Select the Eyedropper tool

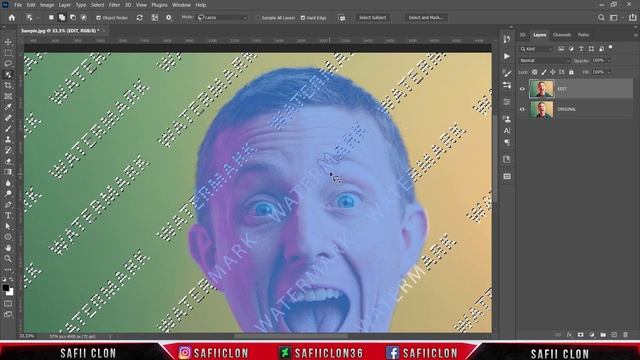point(8,107)
